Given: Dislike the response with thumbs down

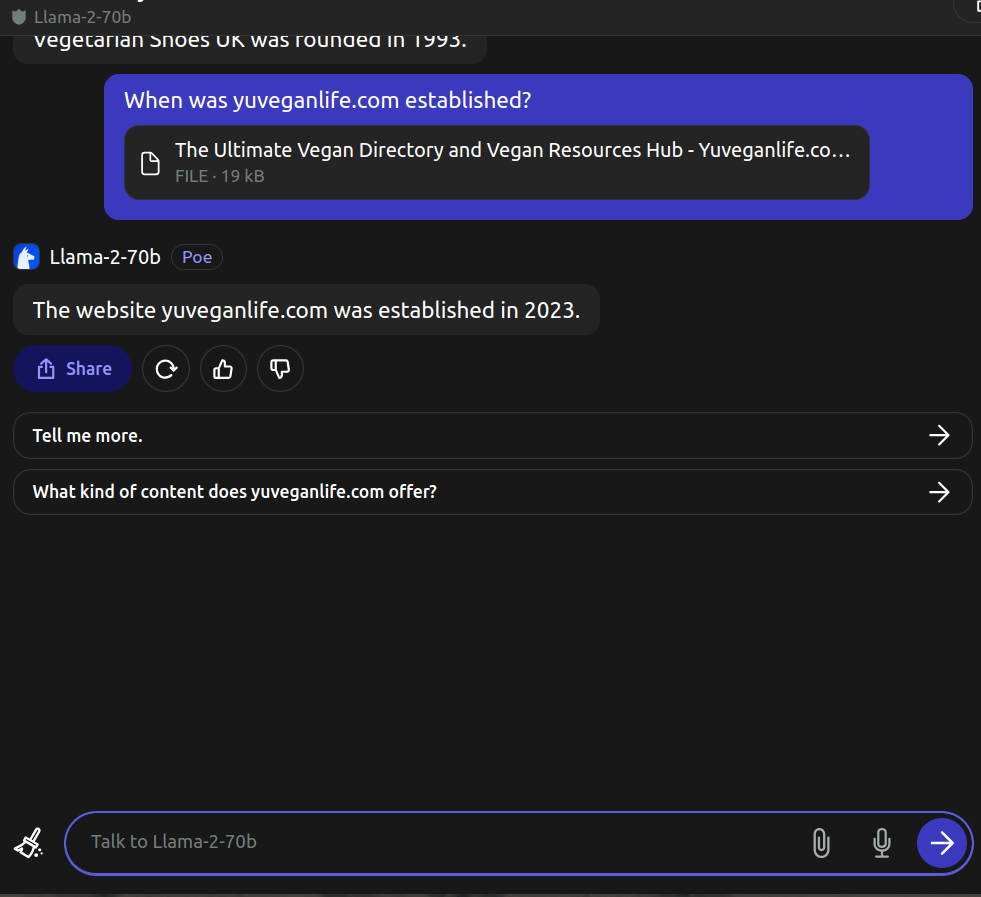Looking at the screenshot, I should point(280,369).
